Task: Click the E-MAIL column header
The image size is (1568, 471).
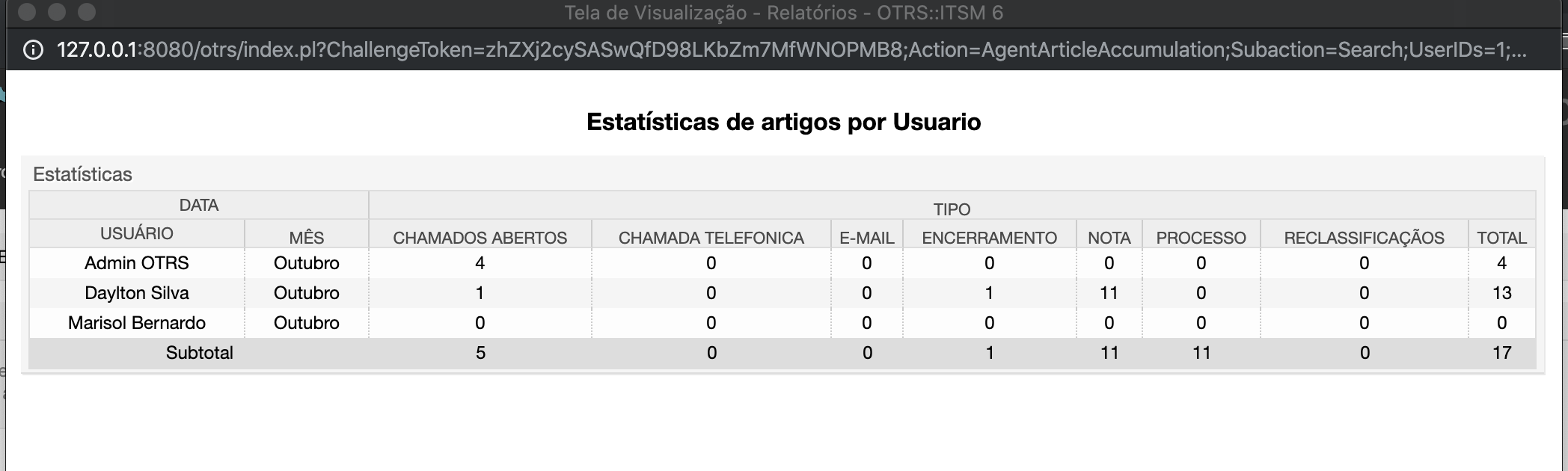Action: click(867, 237)
